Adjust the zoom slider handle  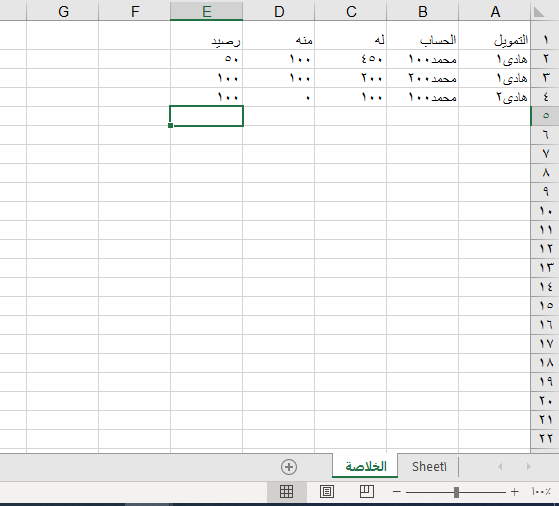[x=456, y=492]
